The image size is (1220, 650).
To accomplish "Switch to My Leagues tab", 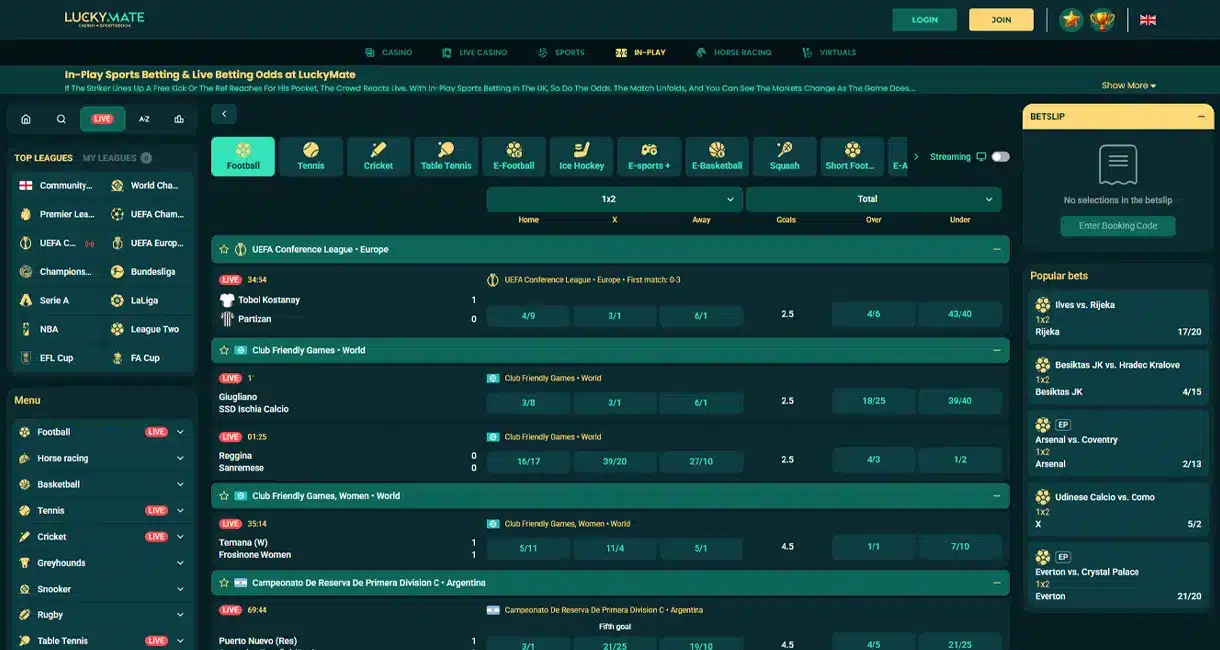I will click(x=117, y=158).
